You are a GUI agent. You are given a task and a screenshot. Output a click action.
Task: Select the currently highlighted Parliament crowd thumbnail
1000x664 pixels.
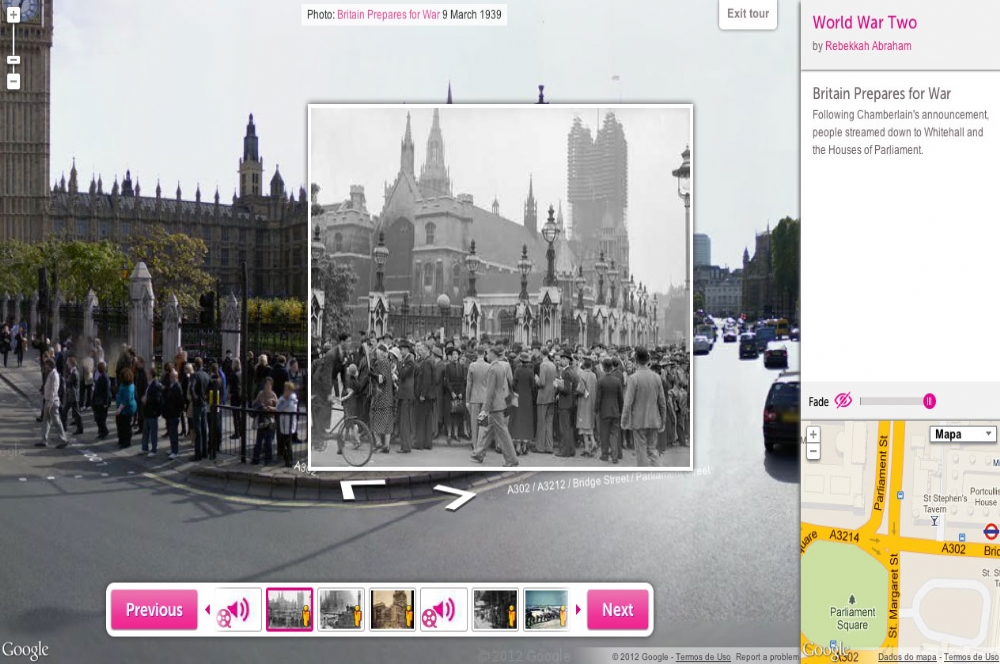point(290,610)
